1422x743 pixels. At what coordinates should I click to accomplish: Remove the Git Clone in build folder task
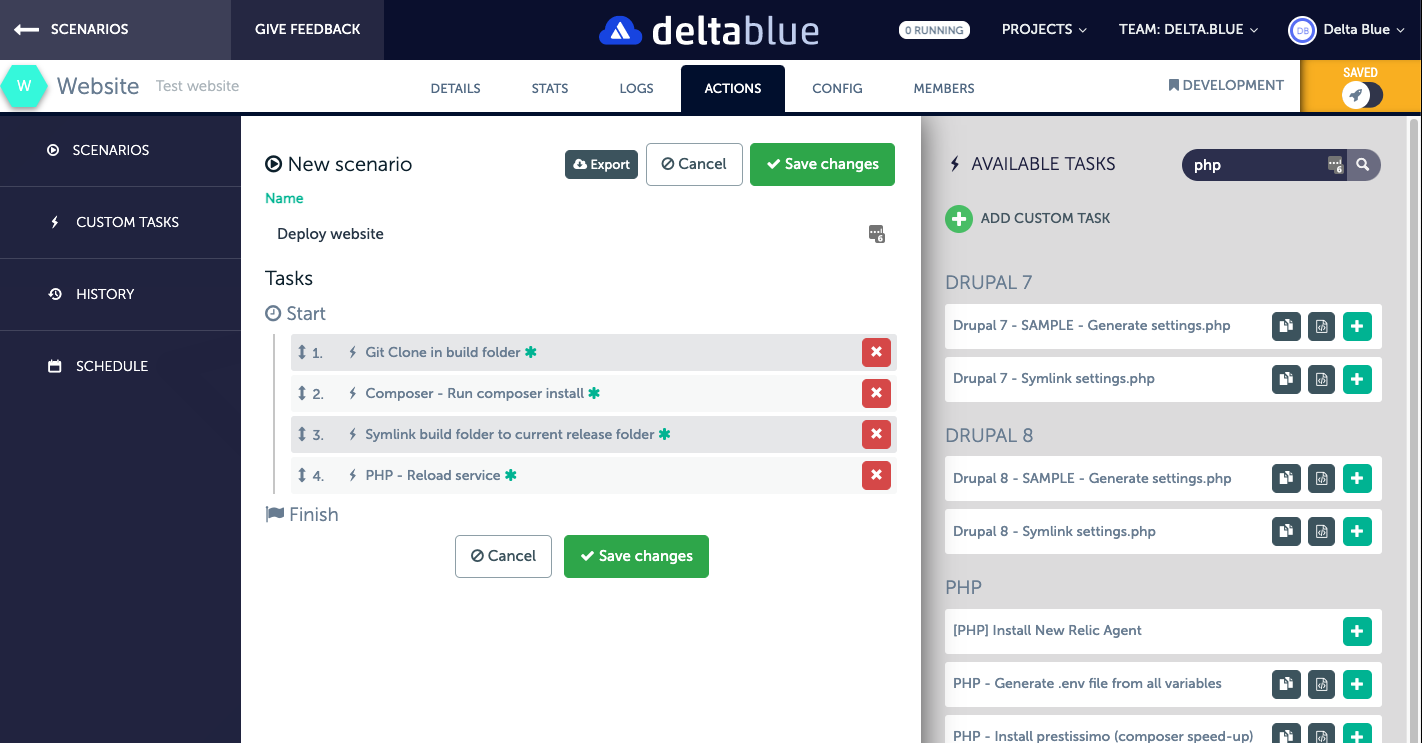[876, 353]
